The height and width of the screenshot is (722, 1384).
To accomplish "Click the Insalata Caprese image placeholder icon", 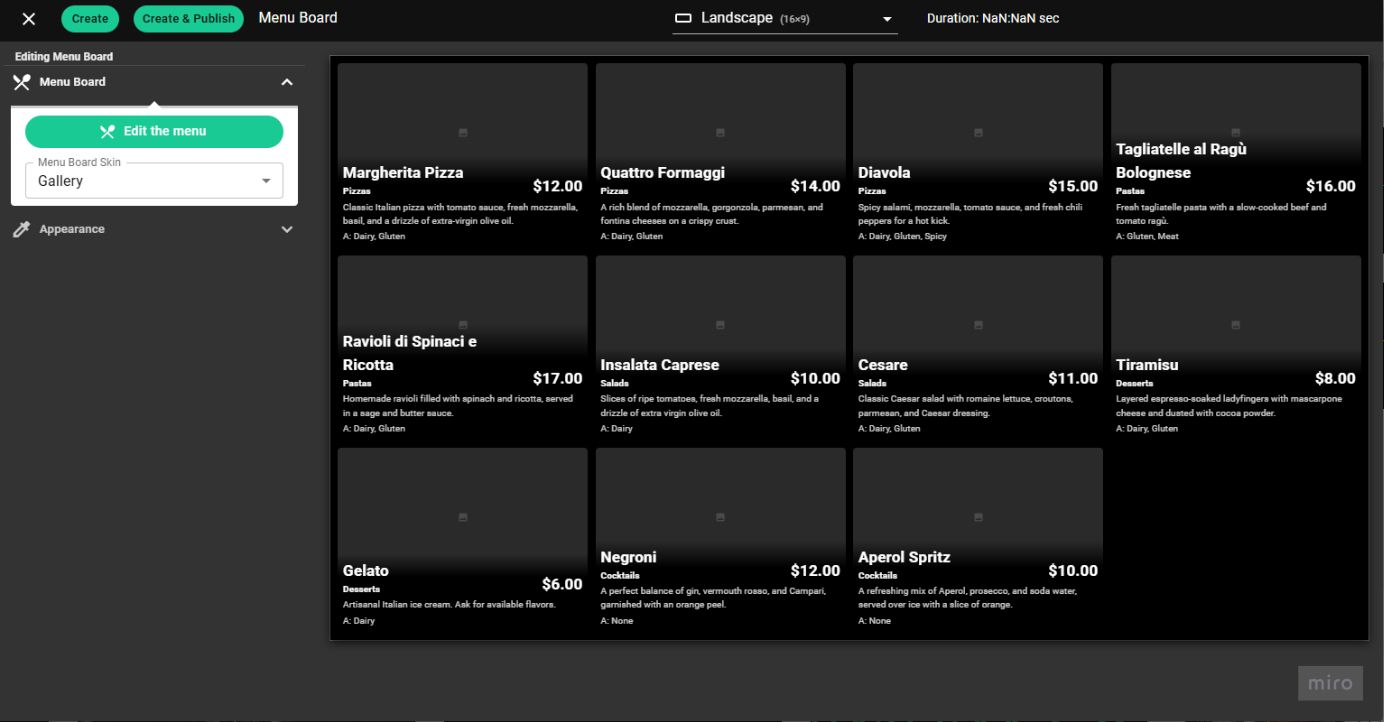I will click(721, 325).
